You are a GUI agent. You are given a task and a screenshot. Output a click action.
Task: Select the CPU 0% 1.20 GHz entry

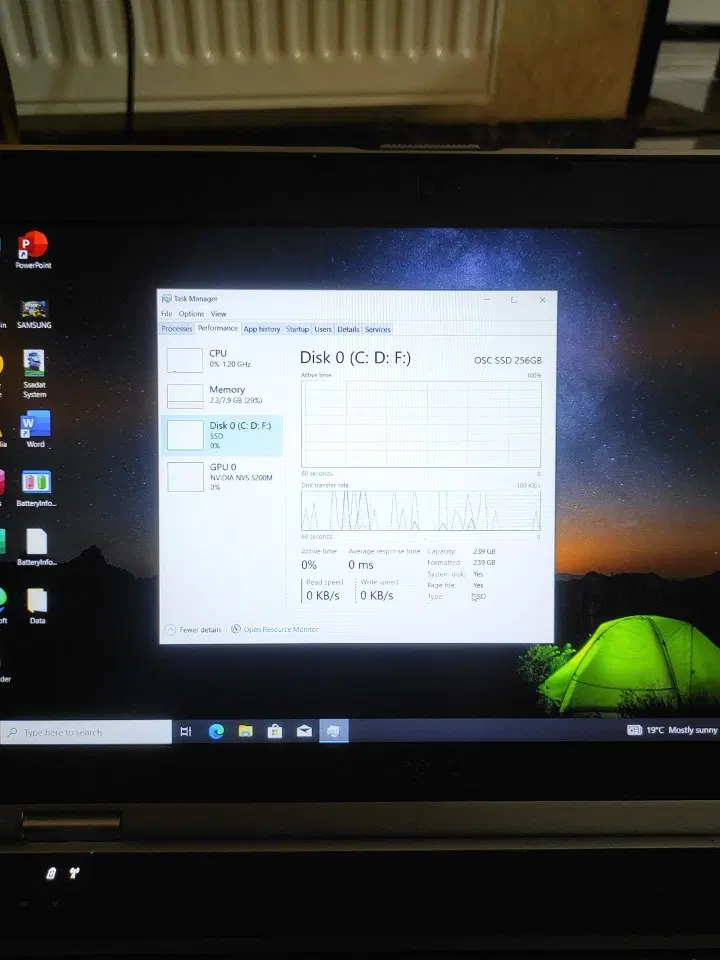tap(223, 359)
